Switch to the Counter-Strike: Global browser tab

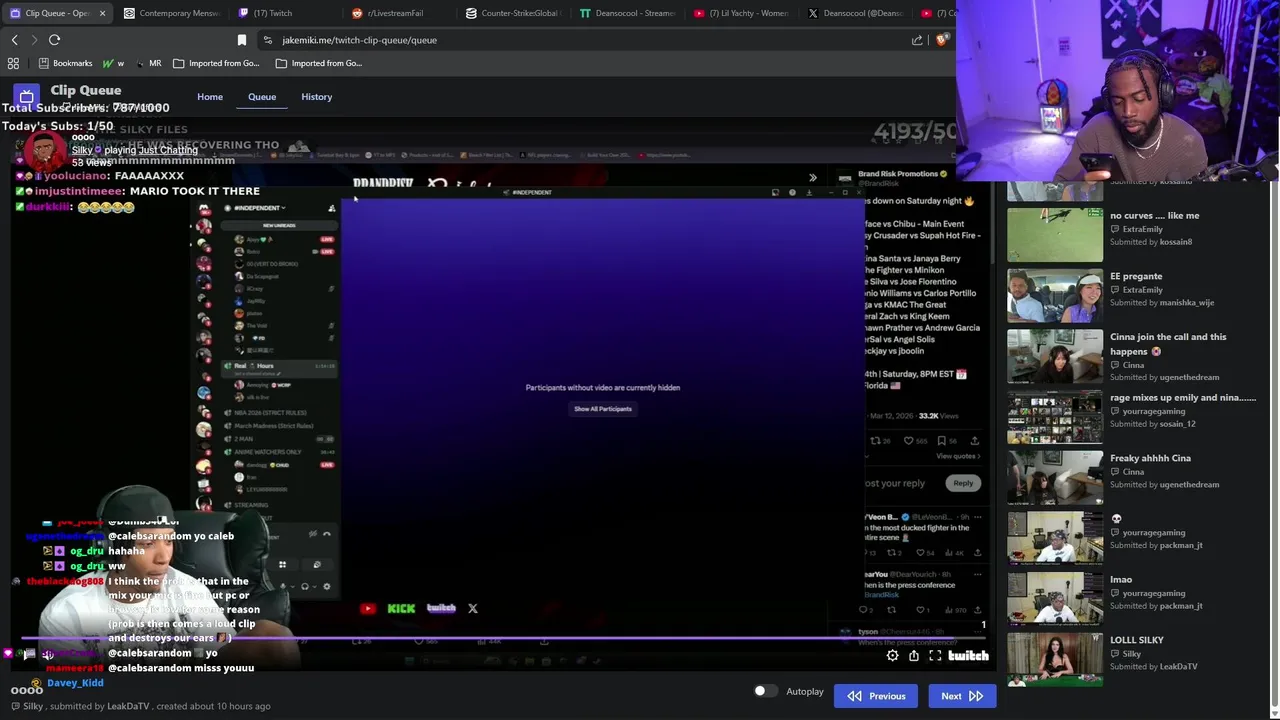coord(512,13)
